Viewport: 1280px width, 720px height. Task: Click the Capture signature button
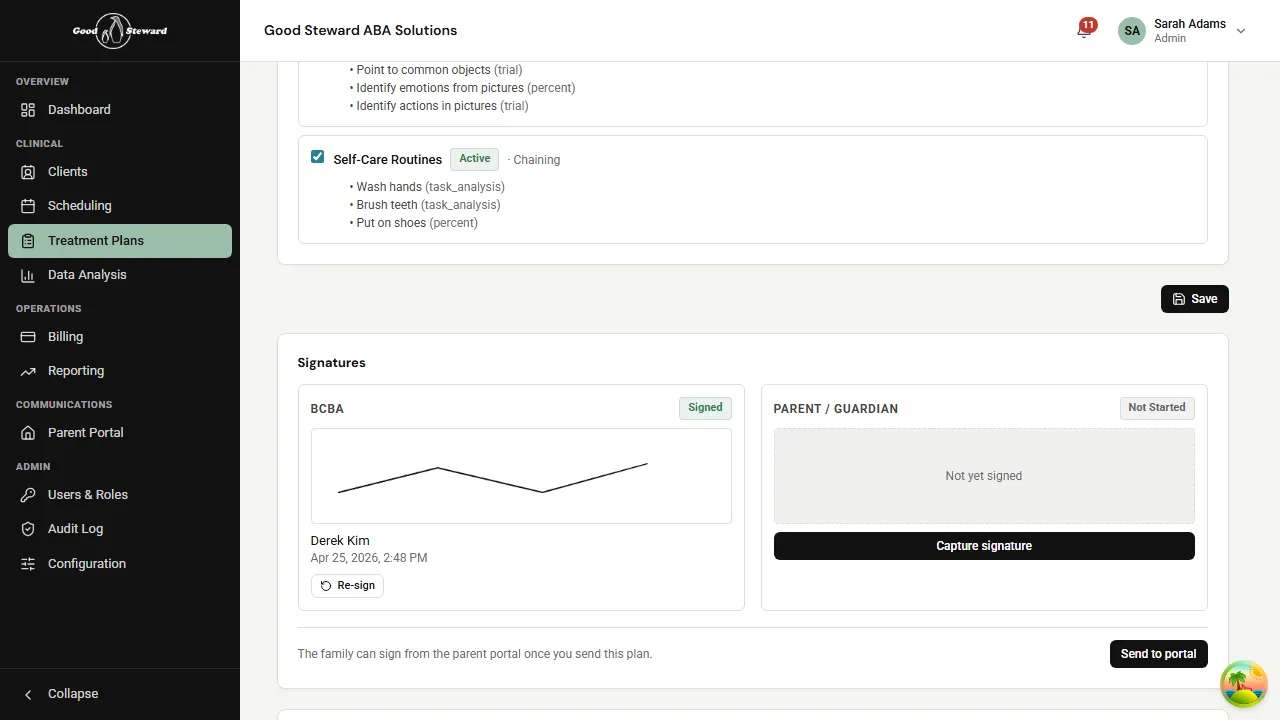click(x=983, y=545)
